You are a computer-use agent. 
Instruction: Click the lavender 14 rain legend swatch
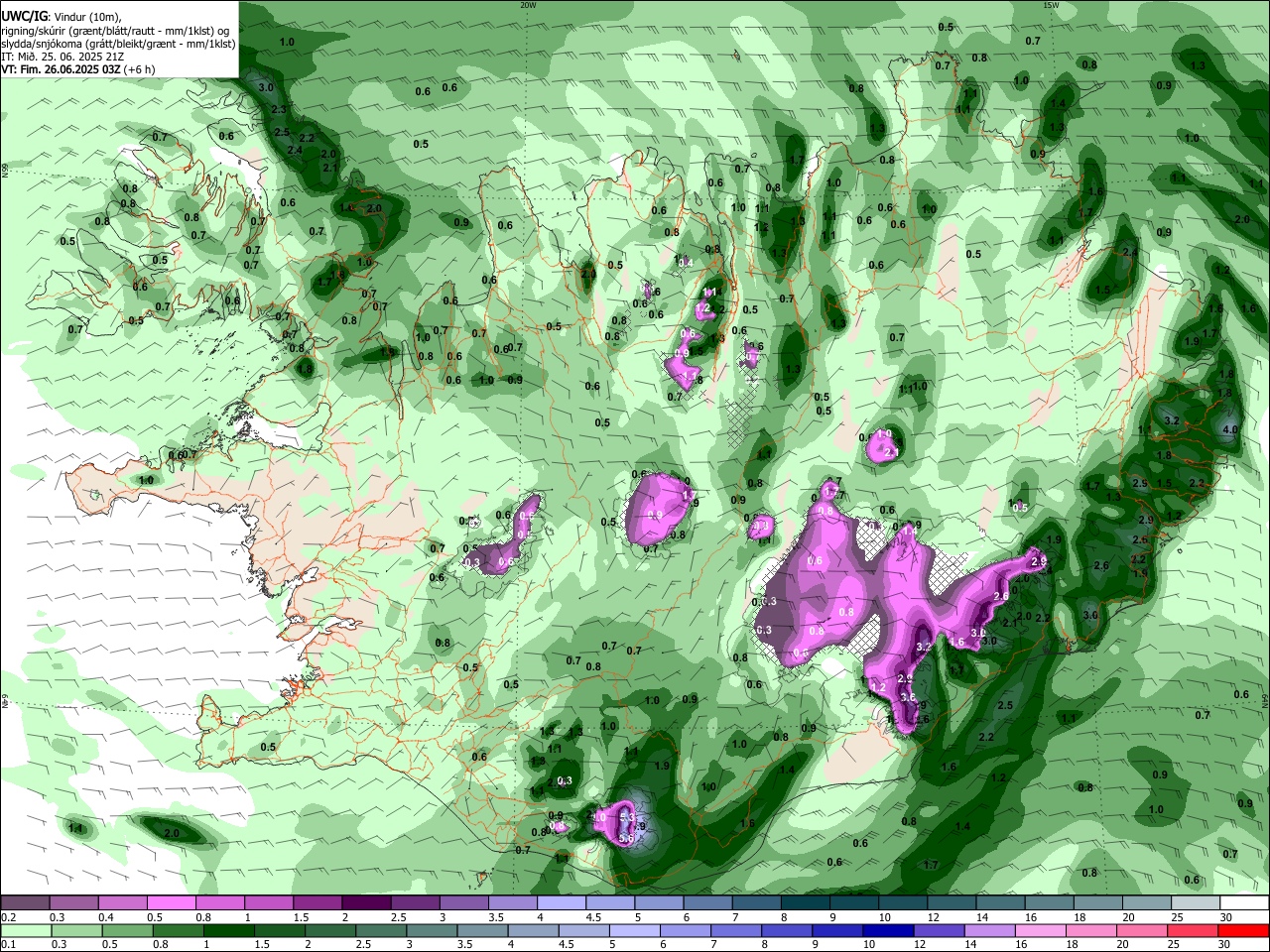point(989,931)
